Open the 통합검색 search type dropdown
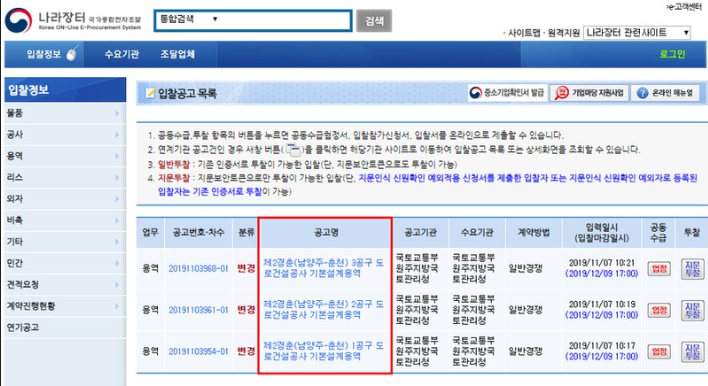 pos(189,19)
